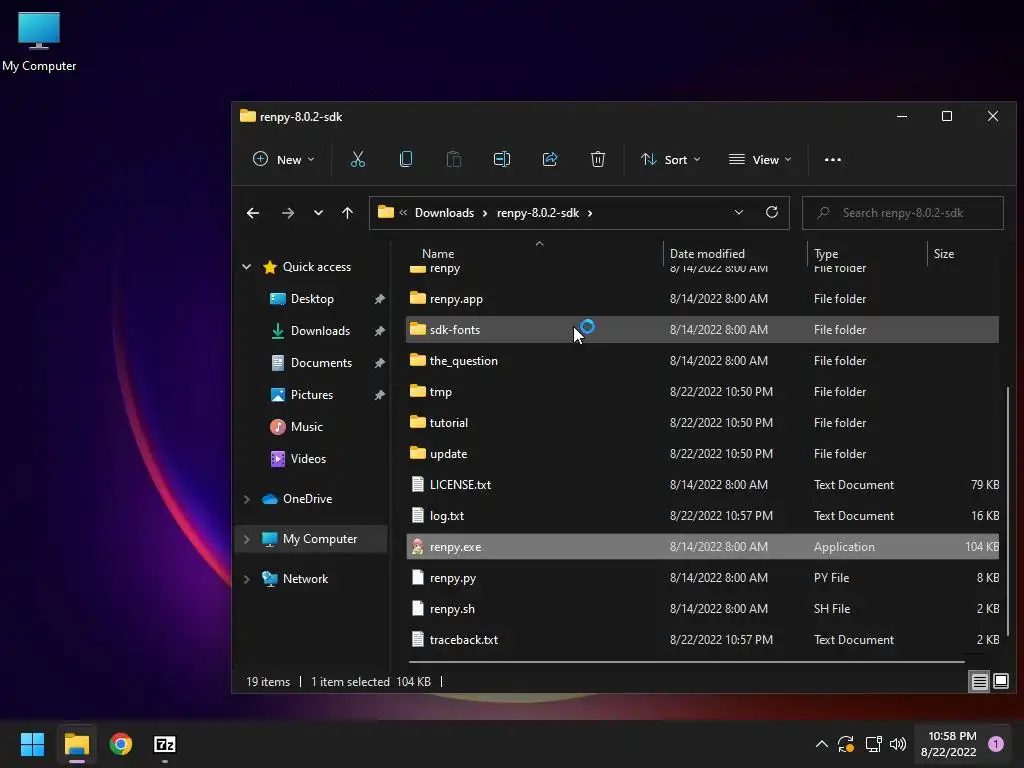This screenshot has height=768, width=1024.
Task: Click the Paste clipboard icon
Action: point(454,159)
